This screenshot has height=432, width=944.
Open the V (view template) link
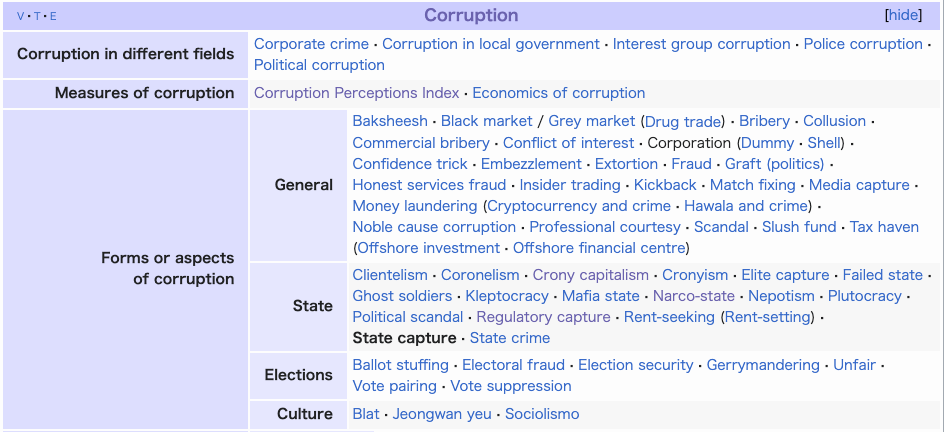click(20, 16)
